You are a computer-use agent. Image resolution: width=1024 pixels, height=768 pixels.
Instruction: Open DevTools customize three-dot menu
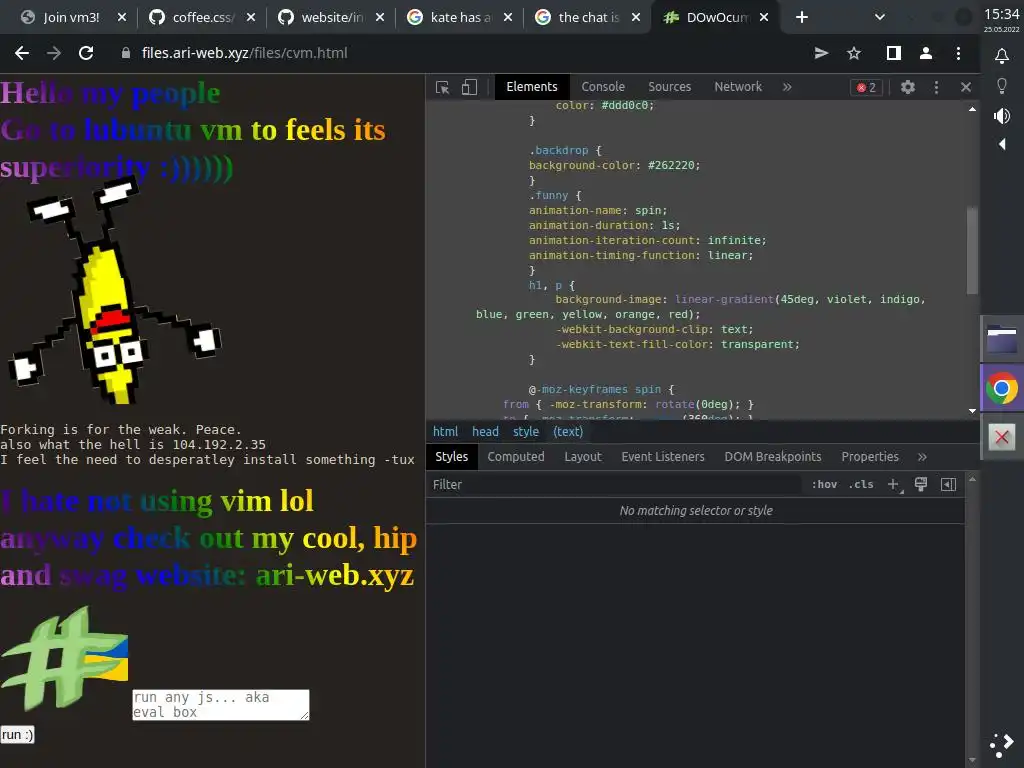tap(936, 88)
